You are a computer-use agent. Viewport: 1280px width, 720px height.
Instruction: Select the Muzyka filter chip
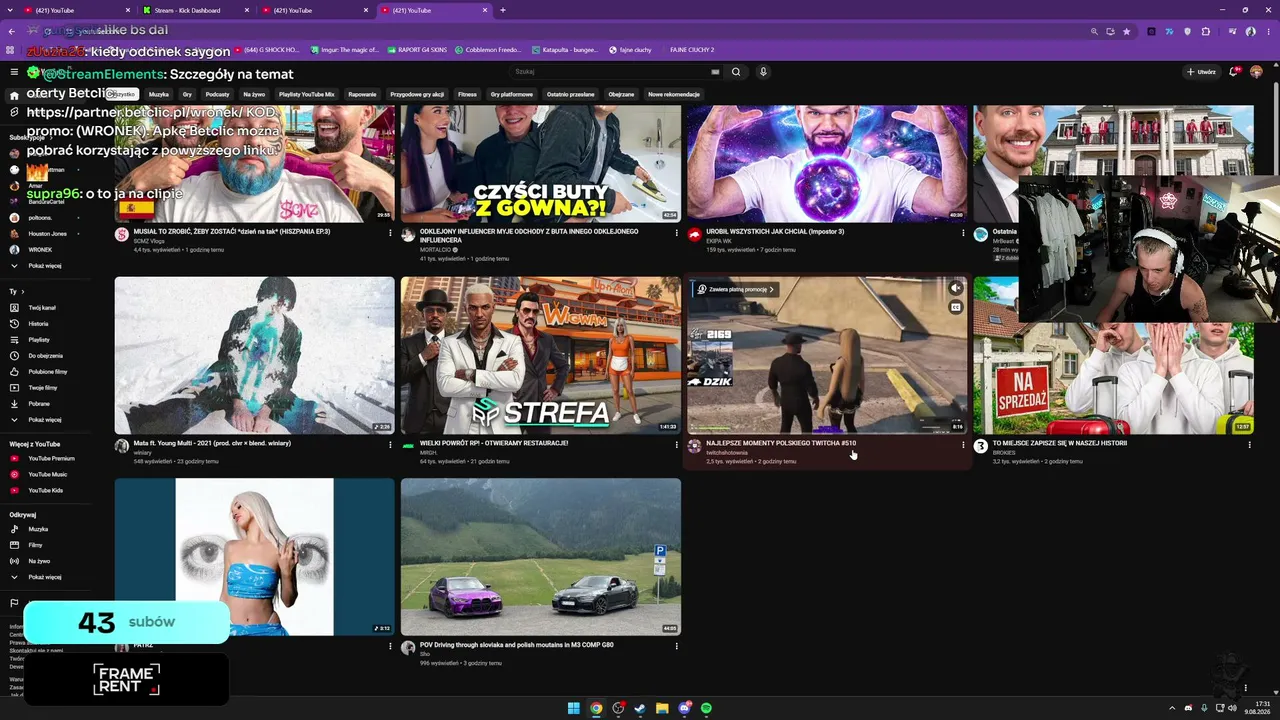click(x=159, y=94)
